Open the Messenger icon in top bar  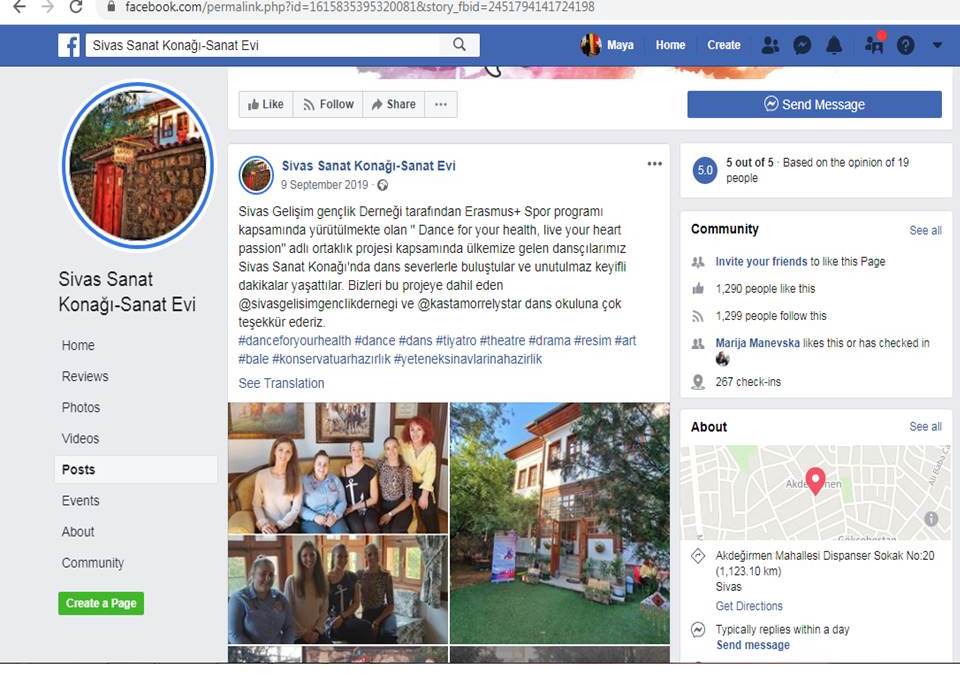[x=802, y=45]
